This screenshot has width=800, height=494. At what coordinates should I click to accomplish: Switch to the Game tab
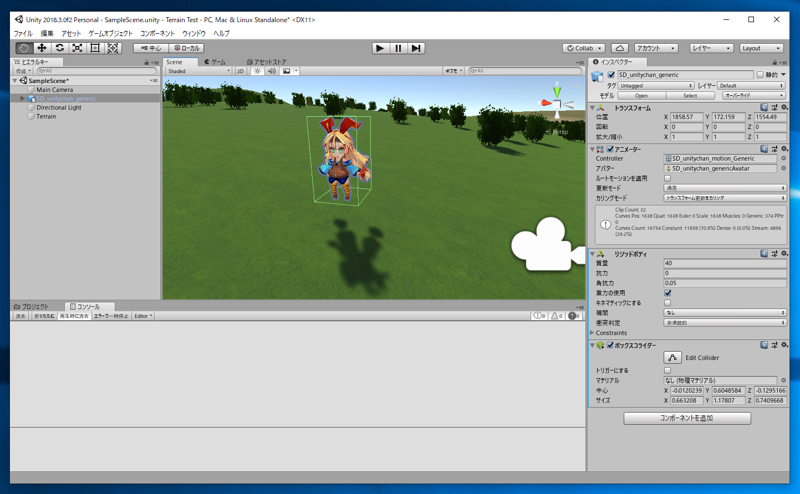(215, 62)
